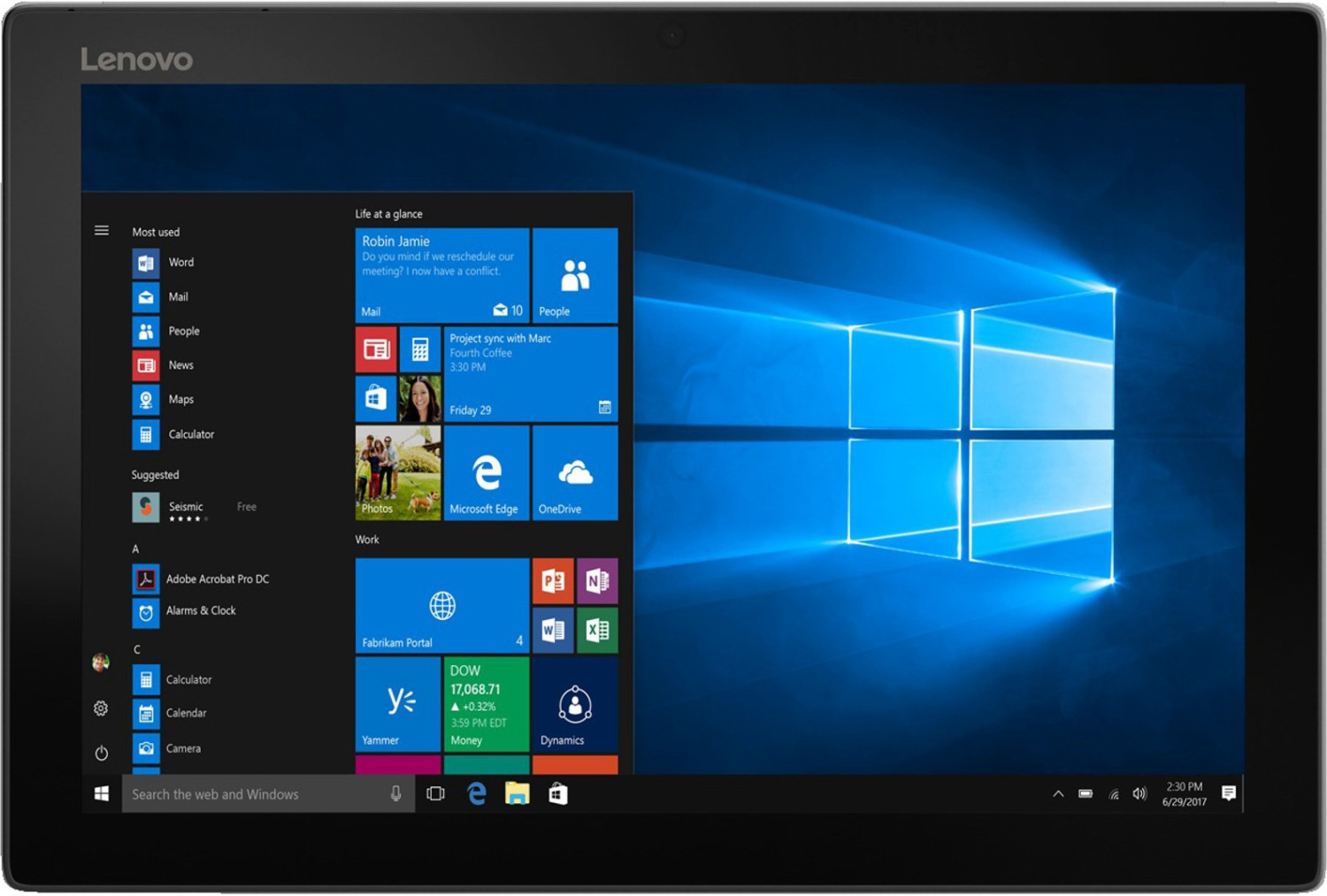
Task: Launch the Yammer tile
Action: [397, 703]
